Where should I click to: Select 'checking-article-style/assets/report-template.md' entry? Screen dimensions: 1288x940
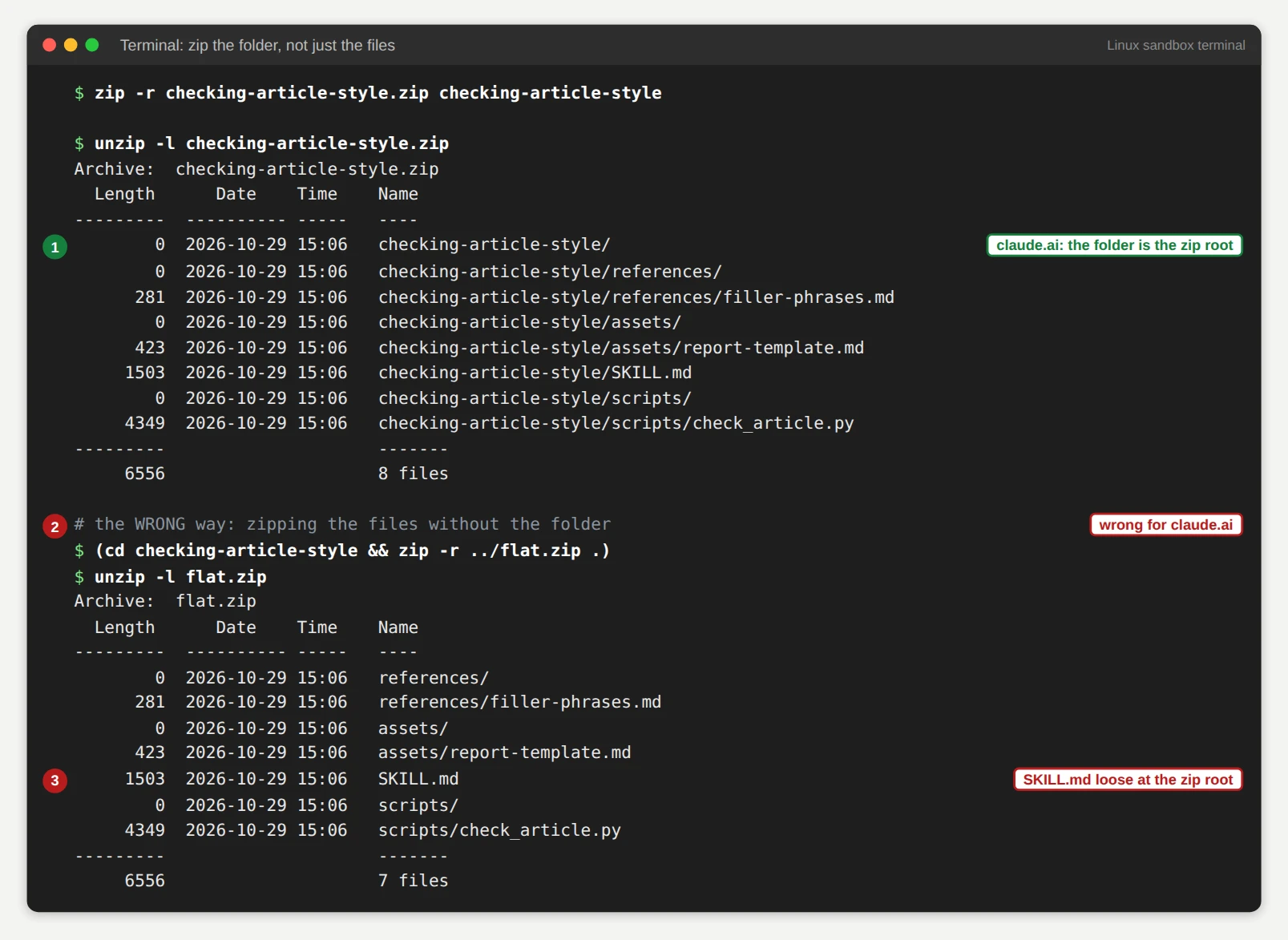[x=621, y=348]
